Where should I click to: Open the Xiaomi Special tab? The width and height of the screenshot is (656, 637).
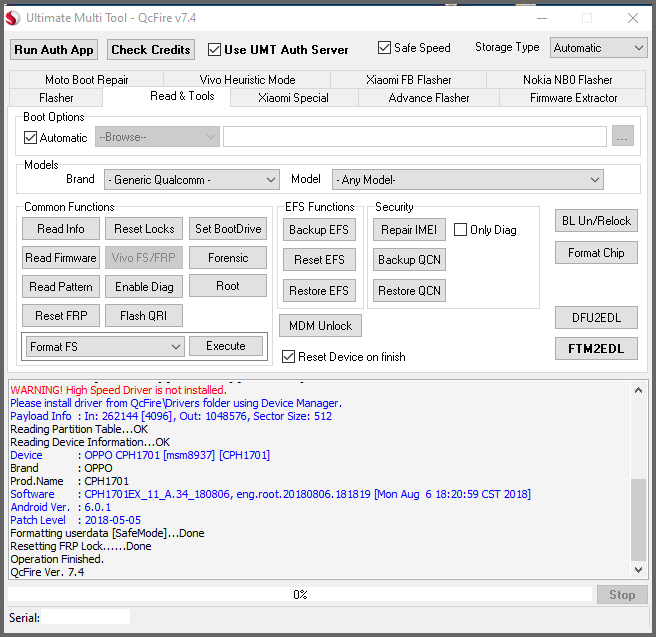(293, 98)
